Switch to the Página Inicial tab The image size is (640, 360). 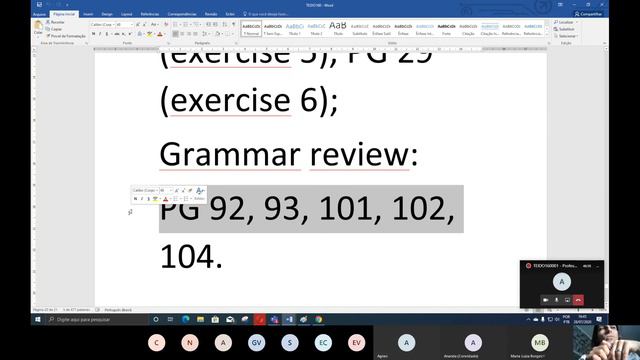[x=64, y=14]
